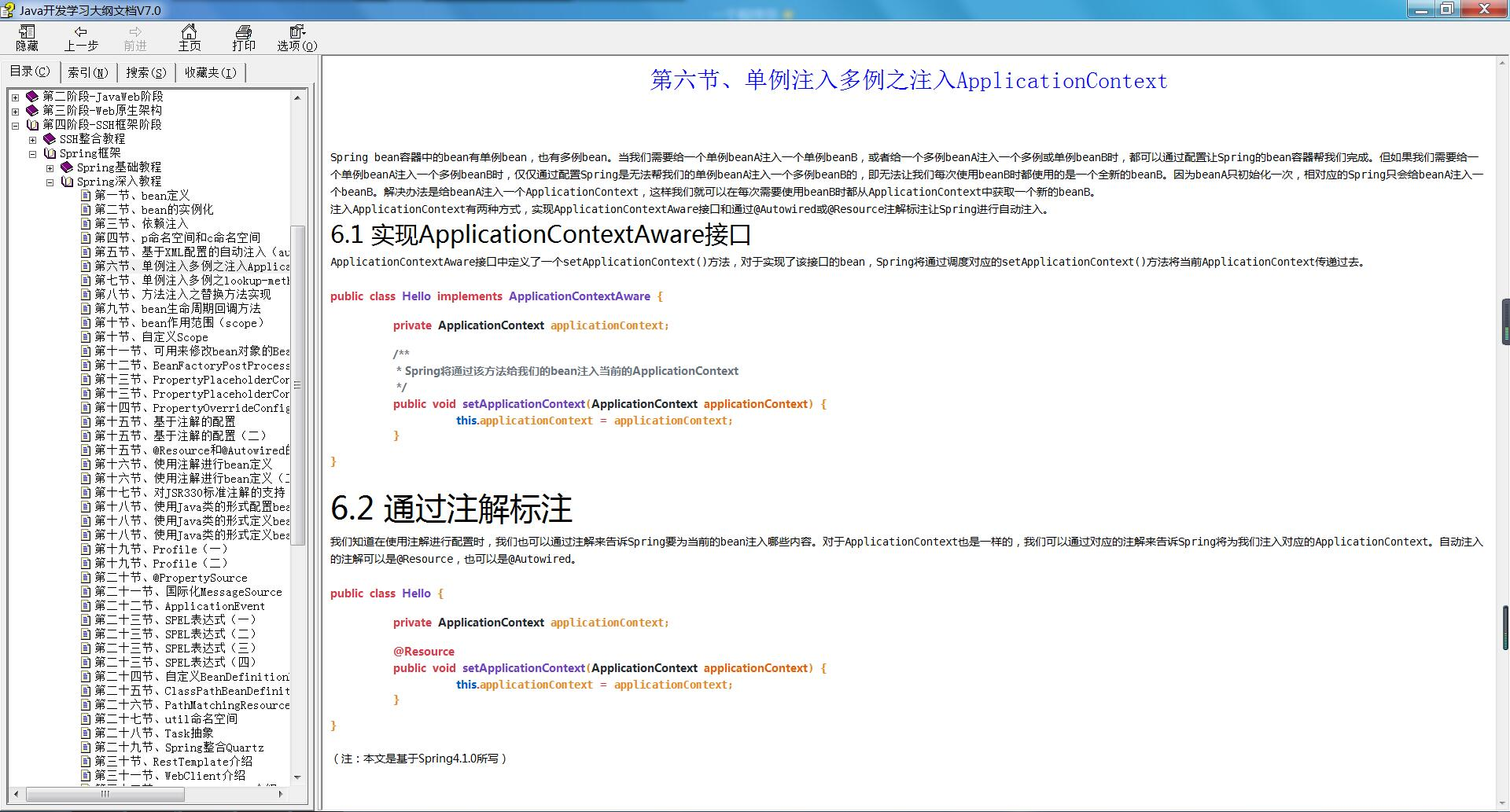Click page icon of 第二十八节、Task抽象
The image size is (1510, 812).
coord(86,733)
